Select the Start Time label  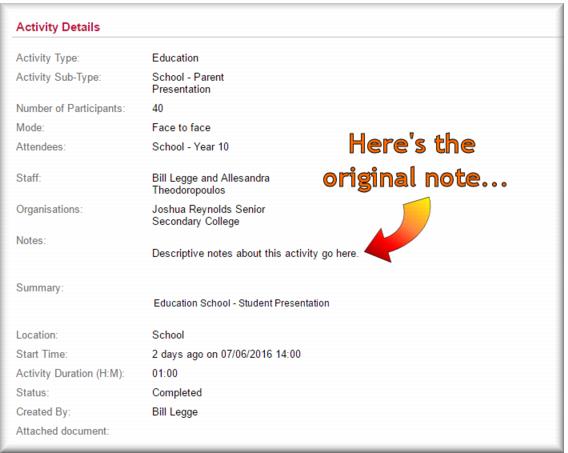[42, 354]
